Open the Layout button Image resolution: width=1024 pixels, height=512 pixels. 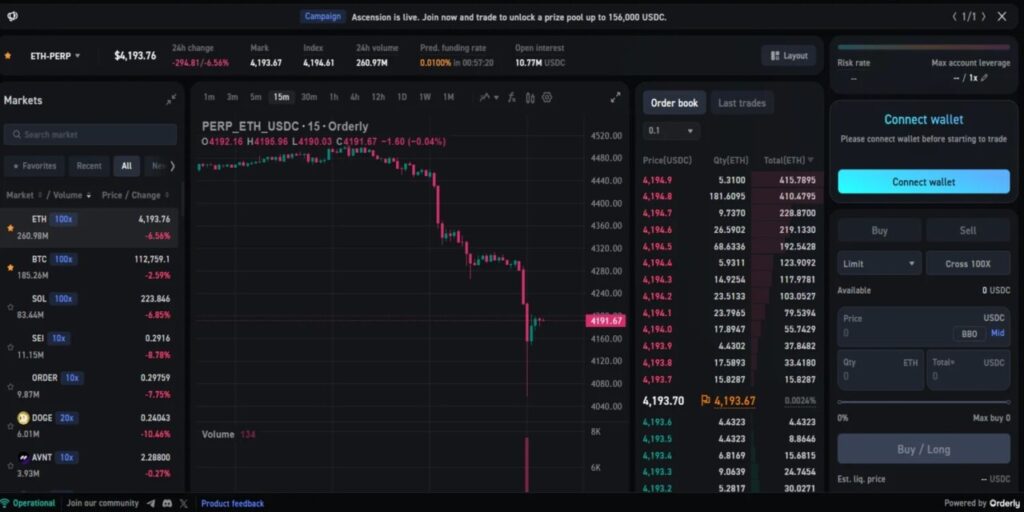click(x=788, y=56)
